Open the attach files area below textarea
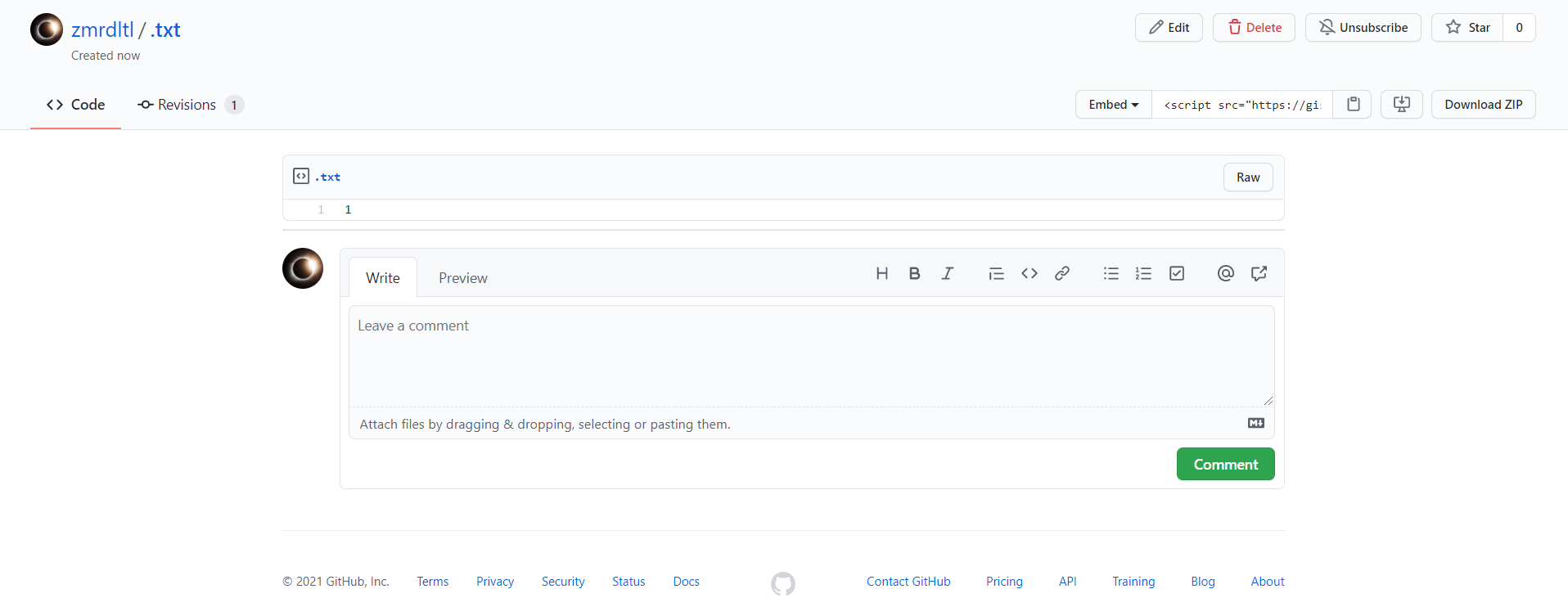Viewport: 1568px width, 607px height. point(811,424)
